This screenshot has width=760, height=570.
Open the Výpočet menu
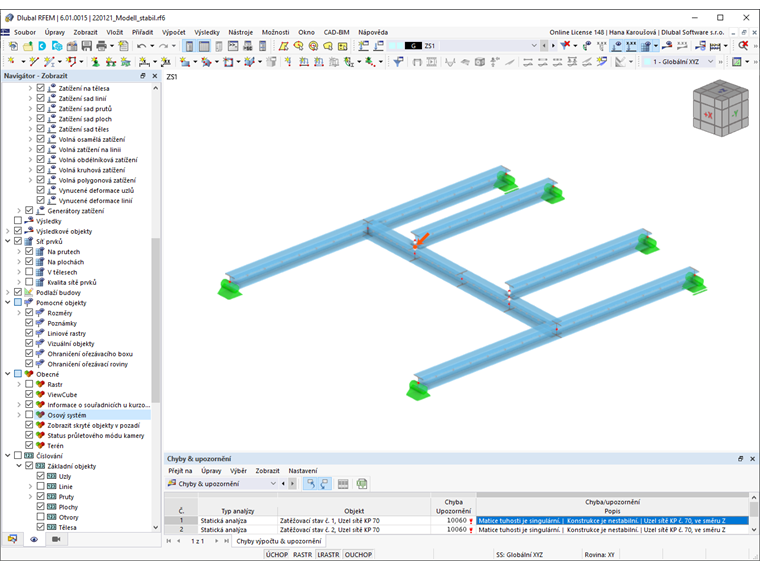[174, 32]
